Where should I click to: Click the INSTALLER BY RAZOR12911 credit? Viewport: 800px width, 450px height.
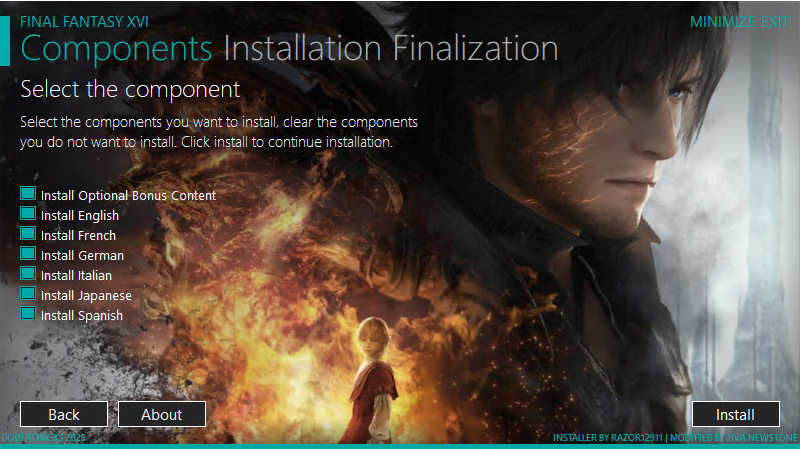point(608,438)
